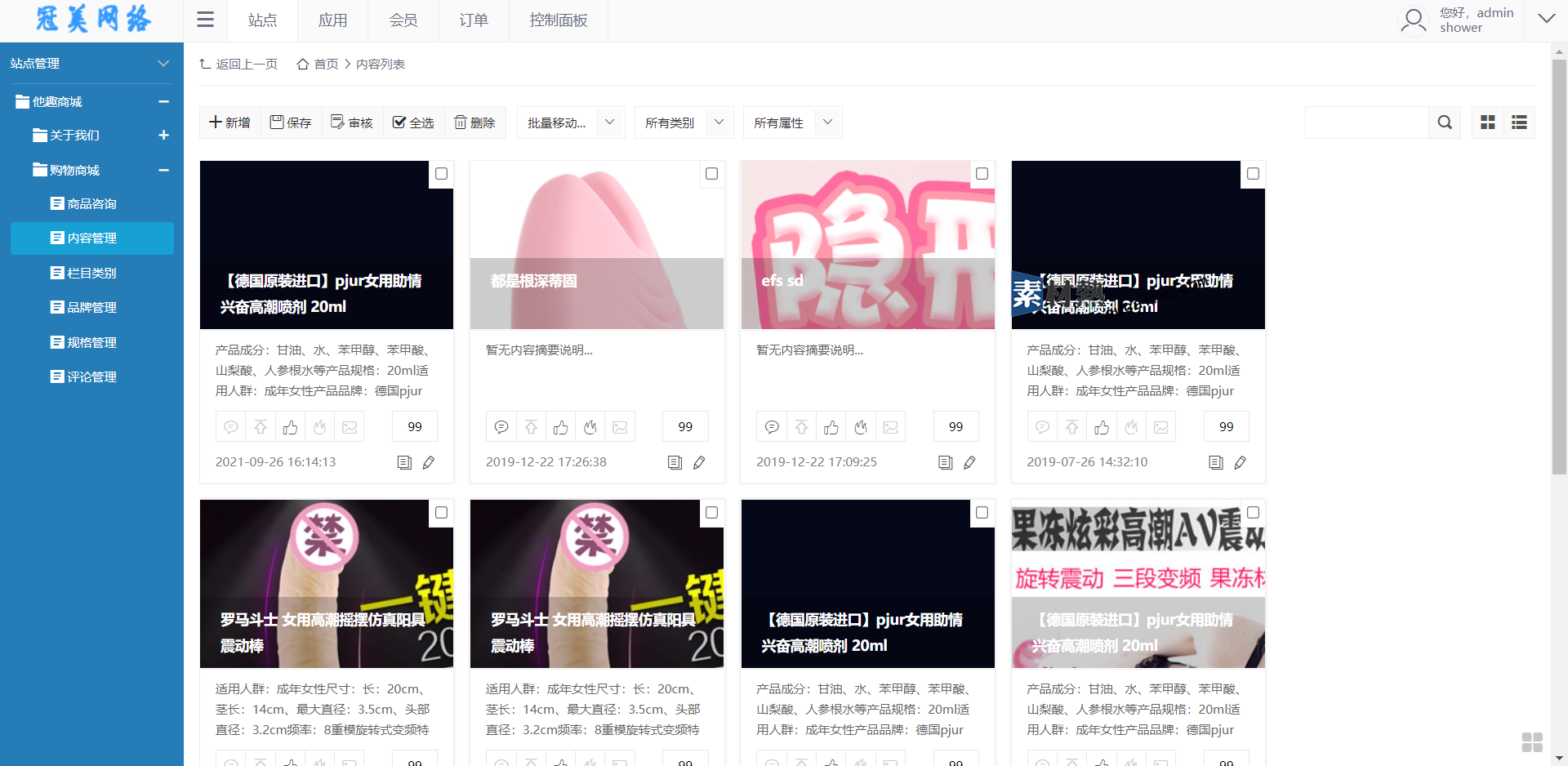The width and height of the screenshot is (1568, 766).
Task: Click the image icon on the 2019-07-26 card
Action: pyautogui.click(x=1161, y=427)
